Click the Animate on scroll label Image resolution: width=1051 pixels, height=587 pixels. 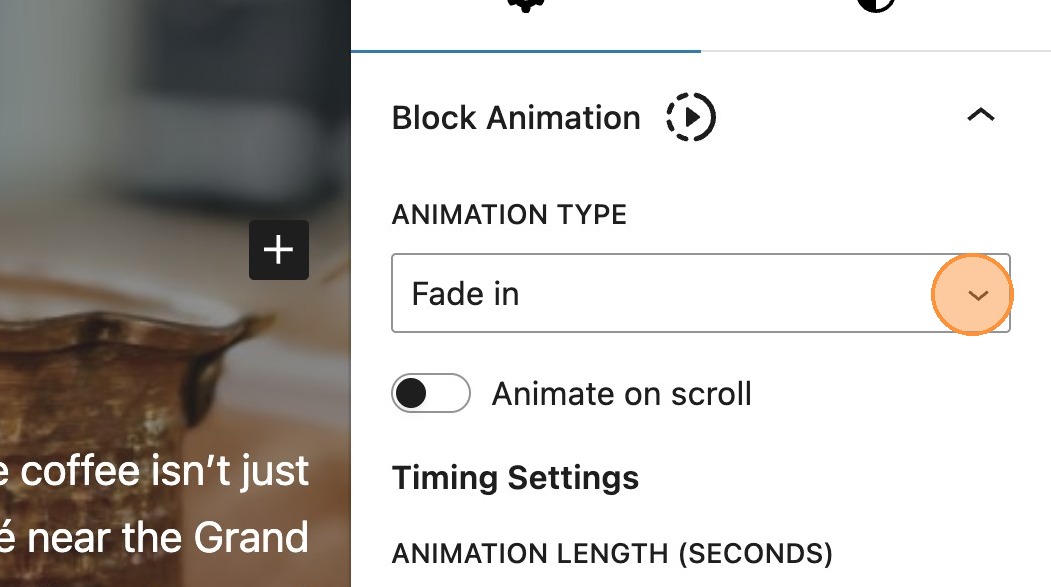pyautogui.click(x=621, y=394)
